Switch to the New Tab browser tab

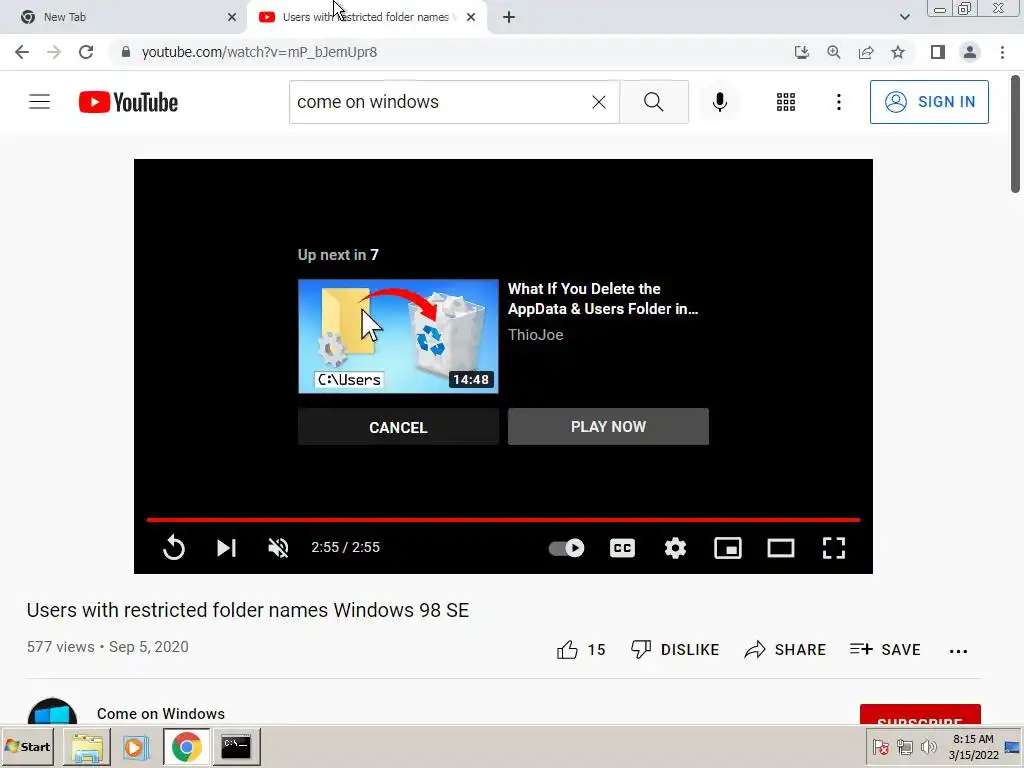tap(124, 17)
